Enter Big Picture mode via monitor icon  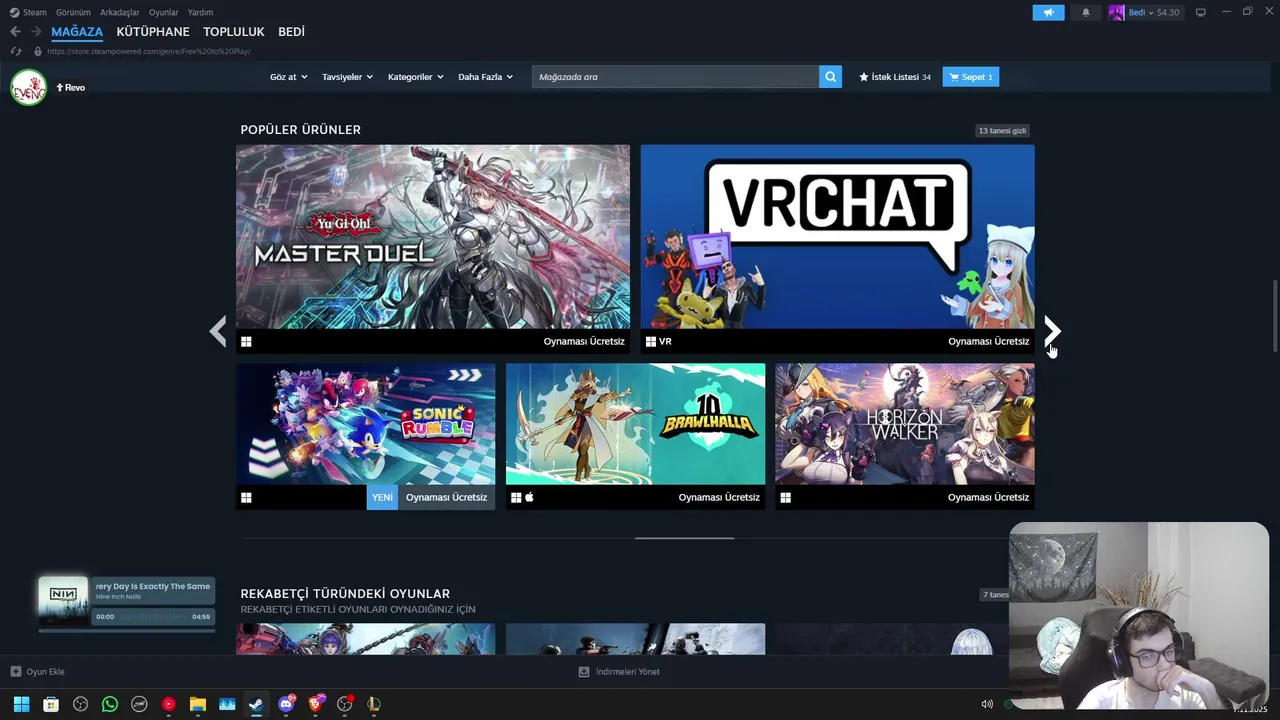point(1200,12)
